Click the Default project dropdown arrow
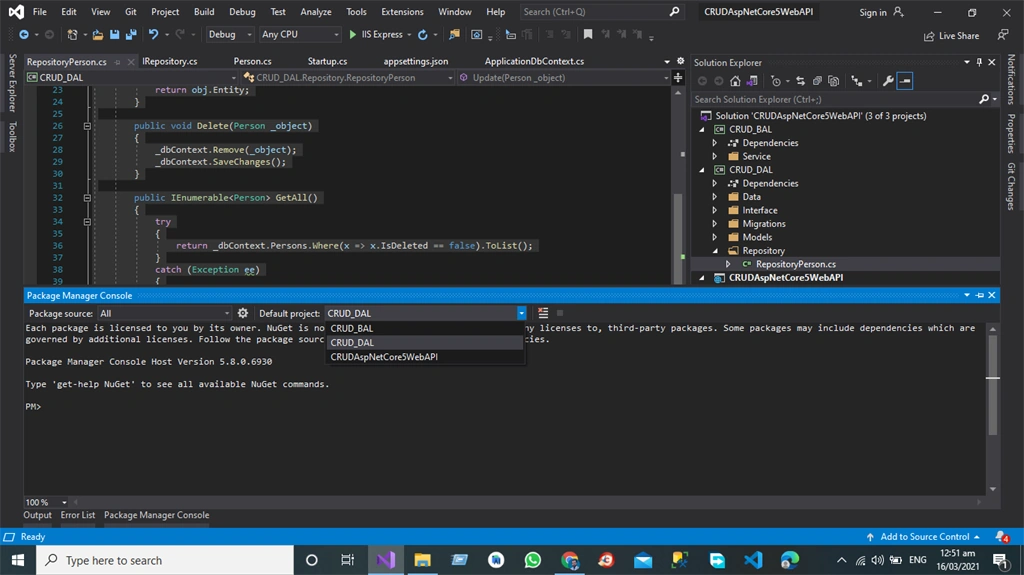 [521, 314]
